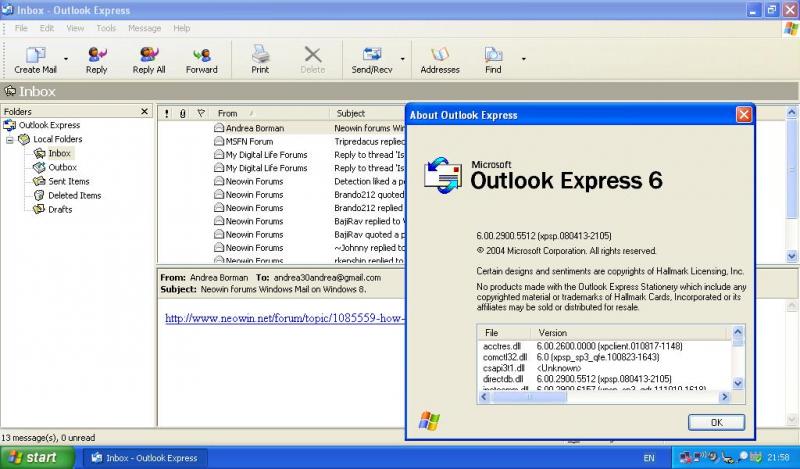Sort by the Flag column header

(x=201, y=113)
